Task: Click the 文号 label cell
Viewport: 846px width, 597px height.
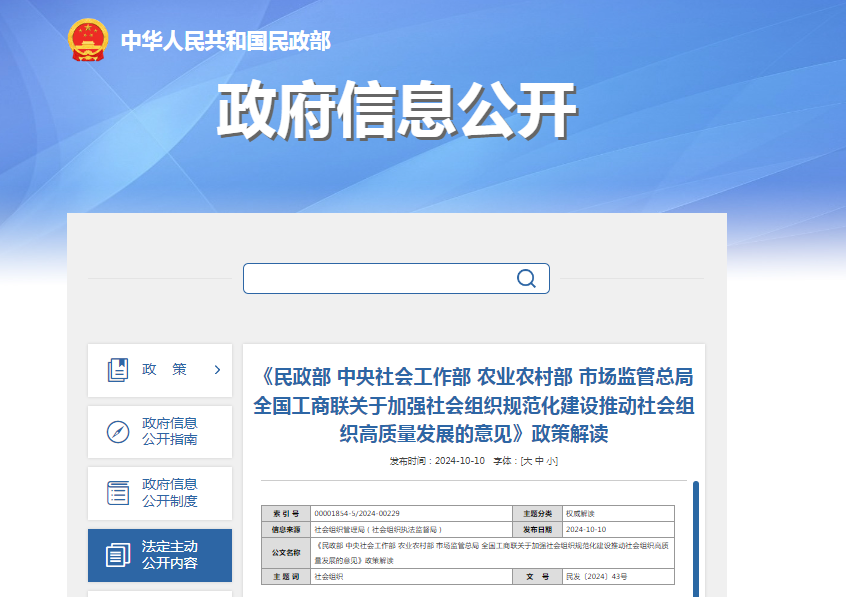Action: point(537,576)
